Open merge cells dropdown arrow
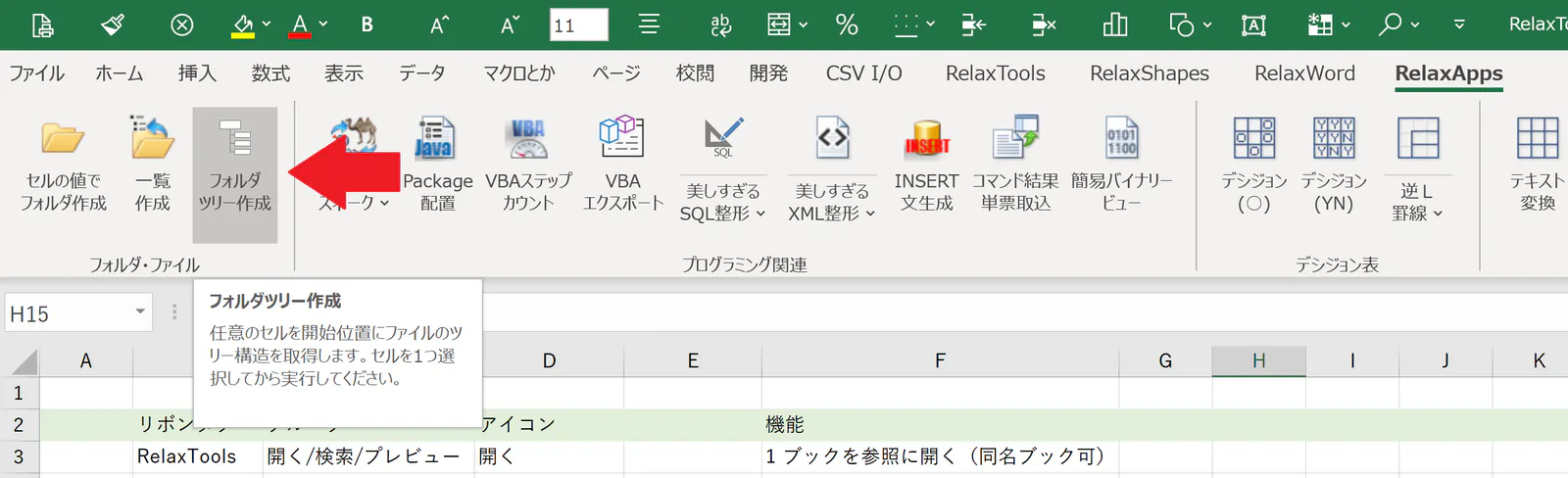The image size is (1568, 478). pyautogui.click(x=804, y=24)
